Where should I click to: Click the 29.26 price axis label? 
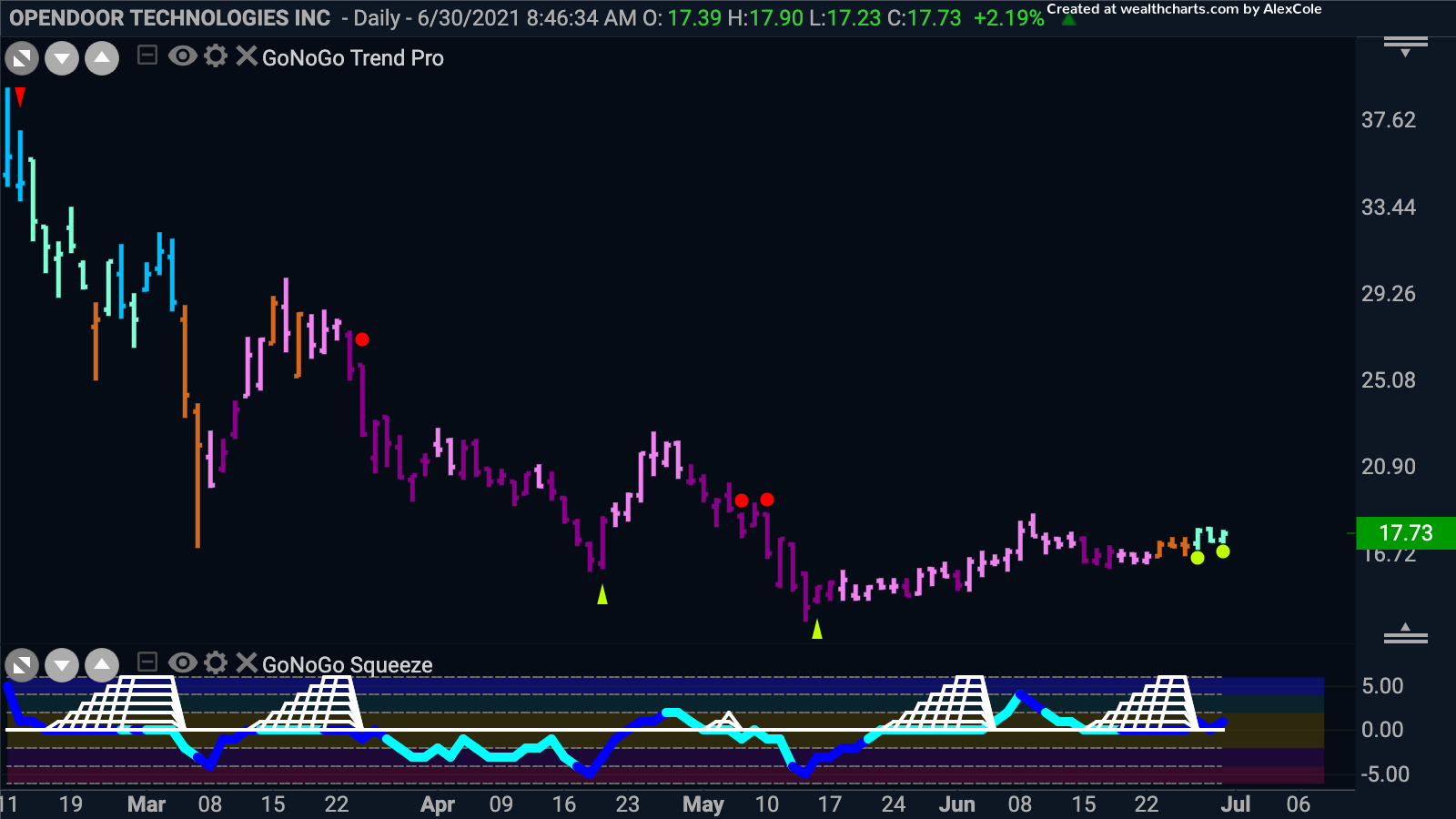coord(1389,294)
